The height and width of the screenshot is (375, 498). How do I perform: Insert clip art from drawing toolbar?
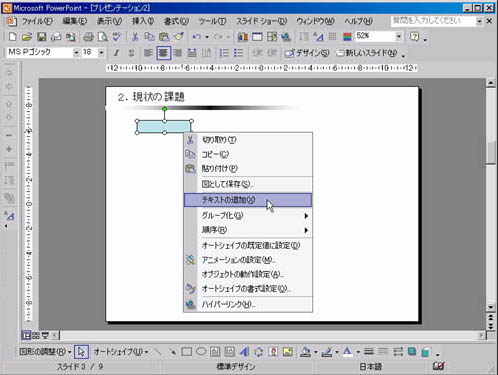(x=273, y=352)
